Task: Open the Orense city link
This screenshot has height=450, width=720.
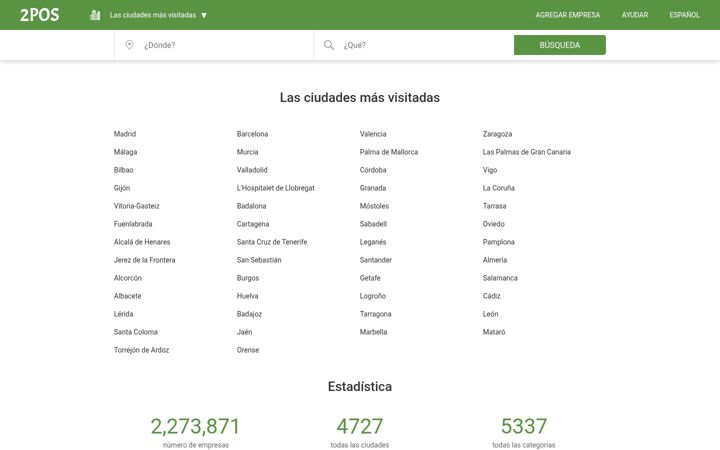Action: click(x=248, y=350)
